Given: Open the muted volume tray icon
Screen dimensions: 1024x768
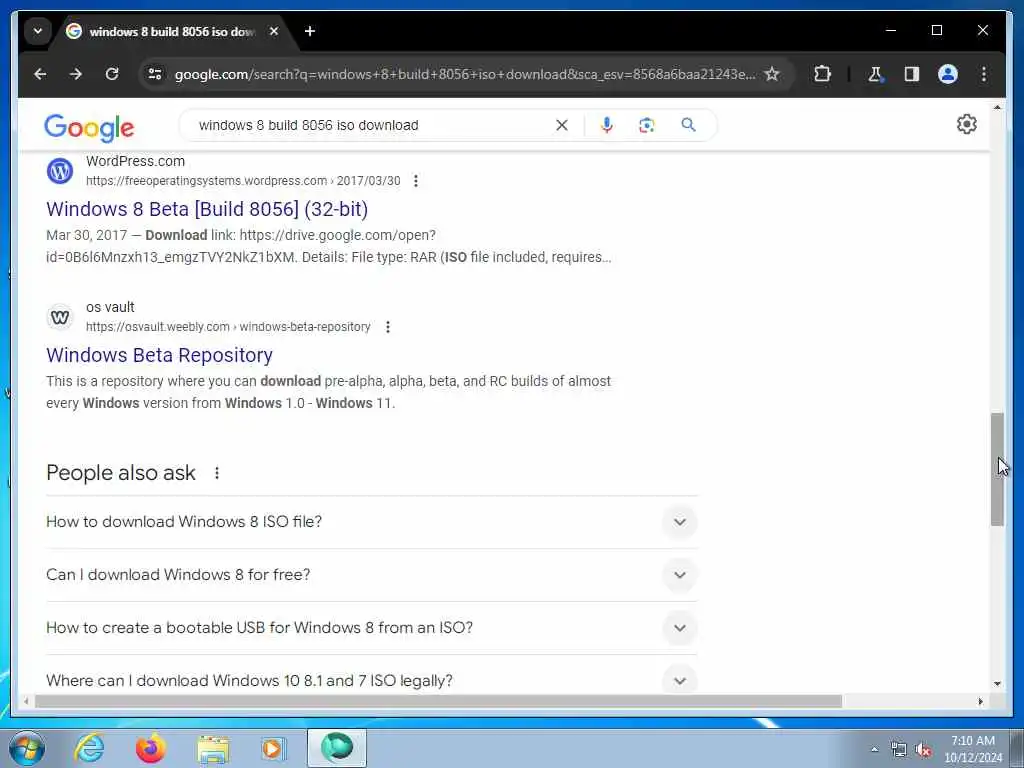Looking at the screenshot, I should tap(923, 750).
